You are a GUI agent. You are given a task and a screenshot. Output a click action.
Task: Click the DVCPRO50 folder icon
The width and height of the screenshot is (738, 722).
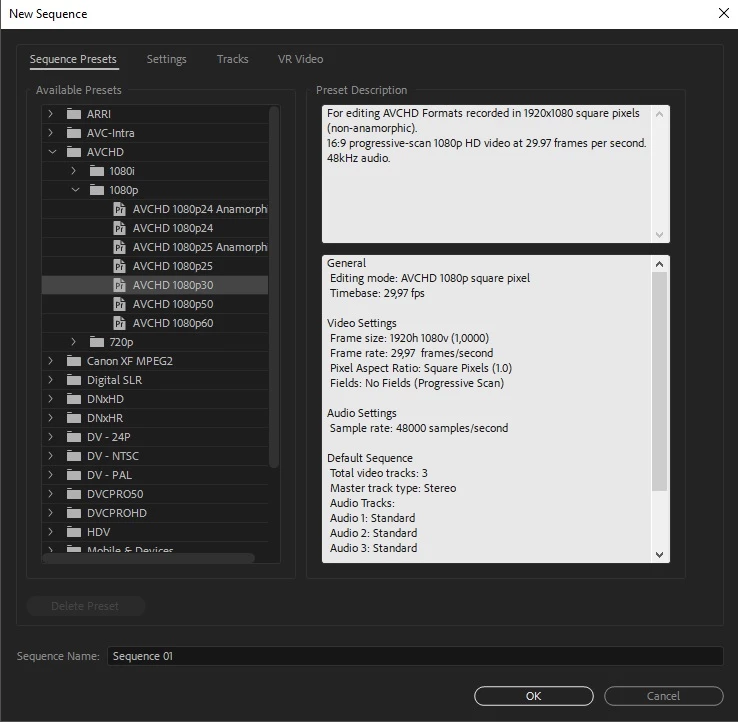click(74, 494)
